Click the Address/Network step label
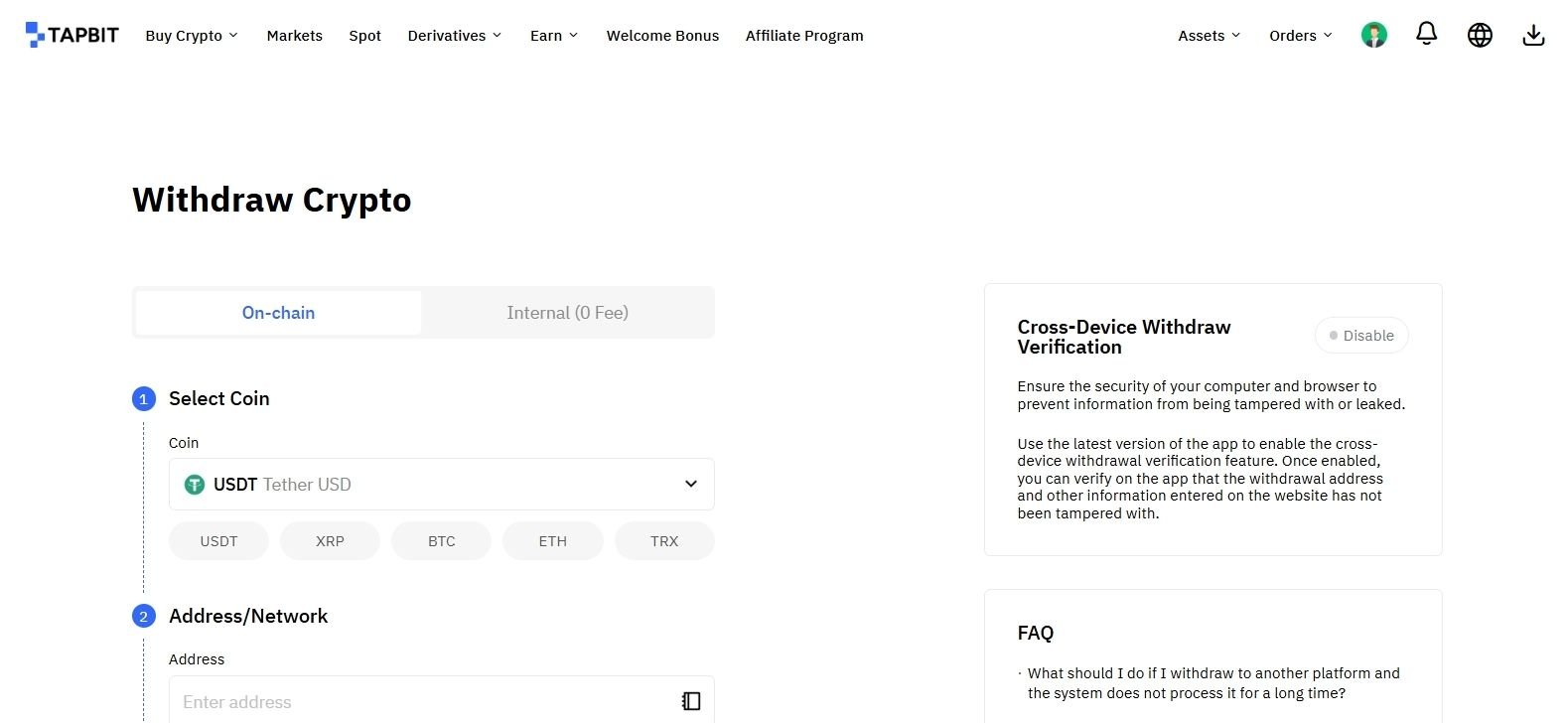This screenshot has width=1568, height=723. (x=248, y=616)
